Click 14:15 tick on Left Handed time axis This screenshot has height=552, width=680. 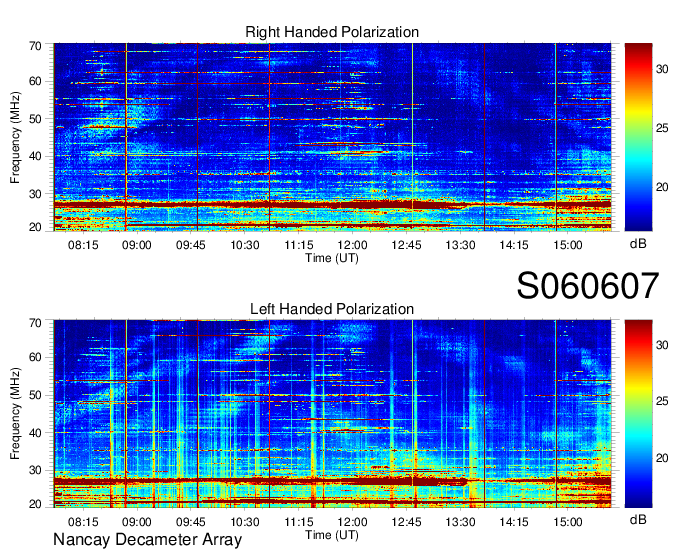click(514, 522)
